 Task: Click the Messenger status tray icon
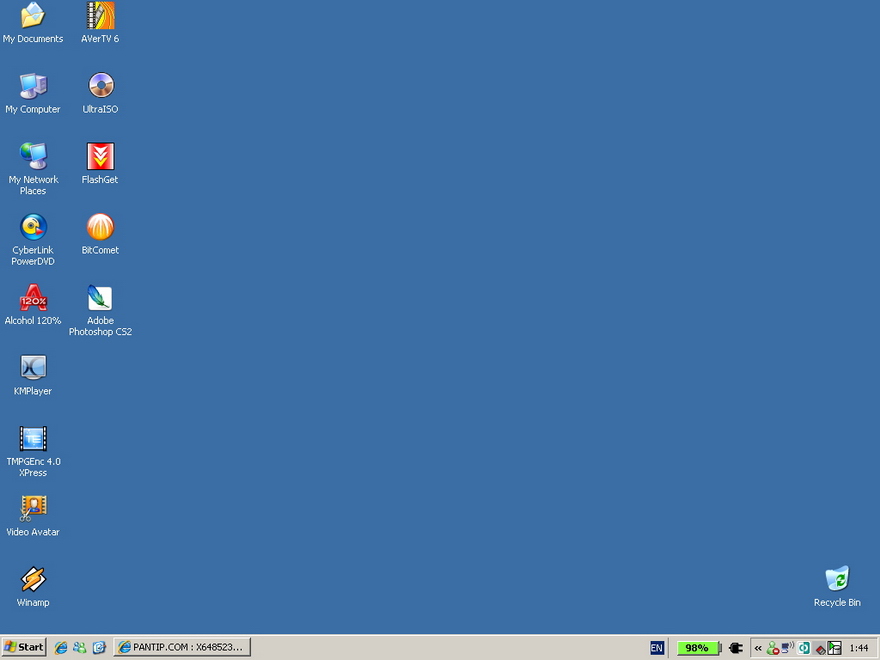click(772, 648)
